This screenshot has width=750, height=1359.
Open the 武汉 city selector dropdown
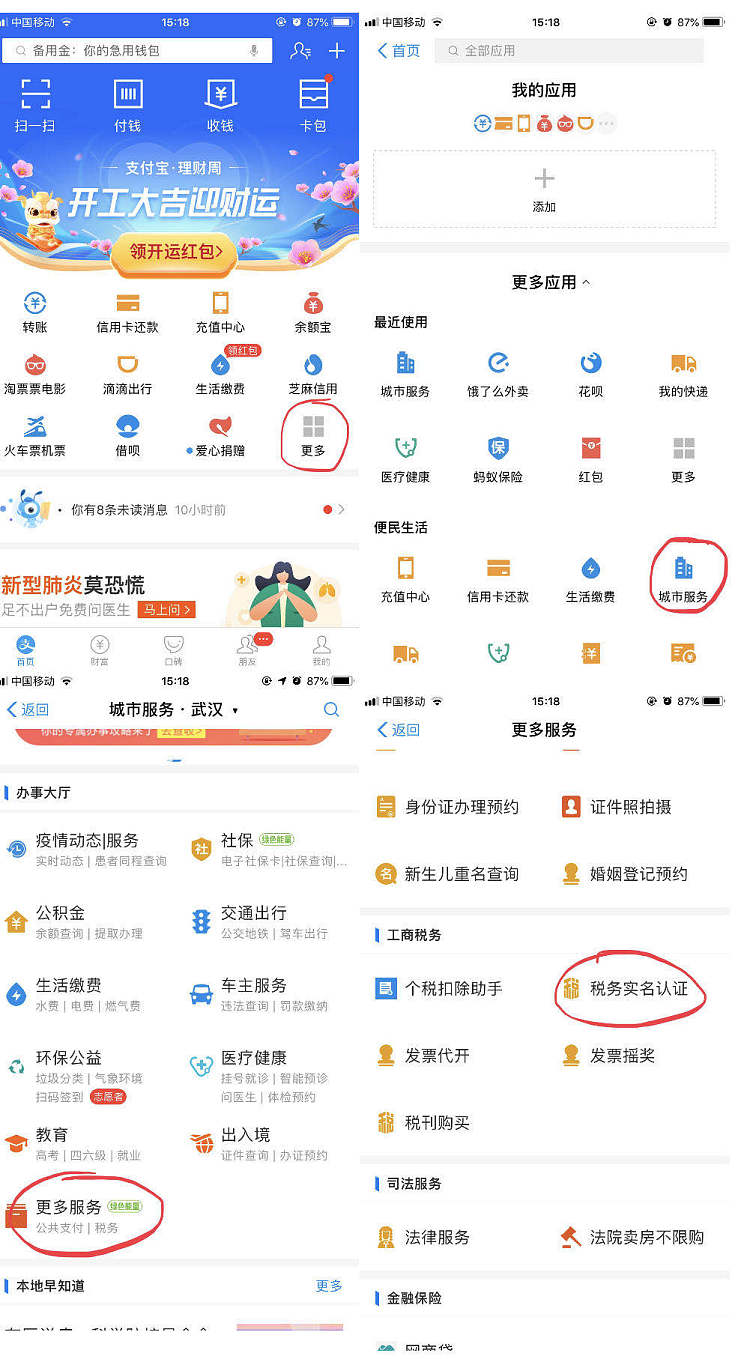pyautogui.click(x=235, y=710)
